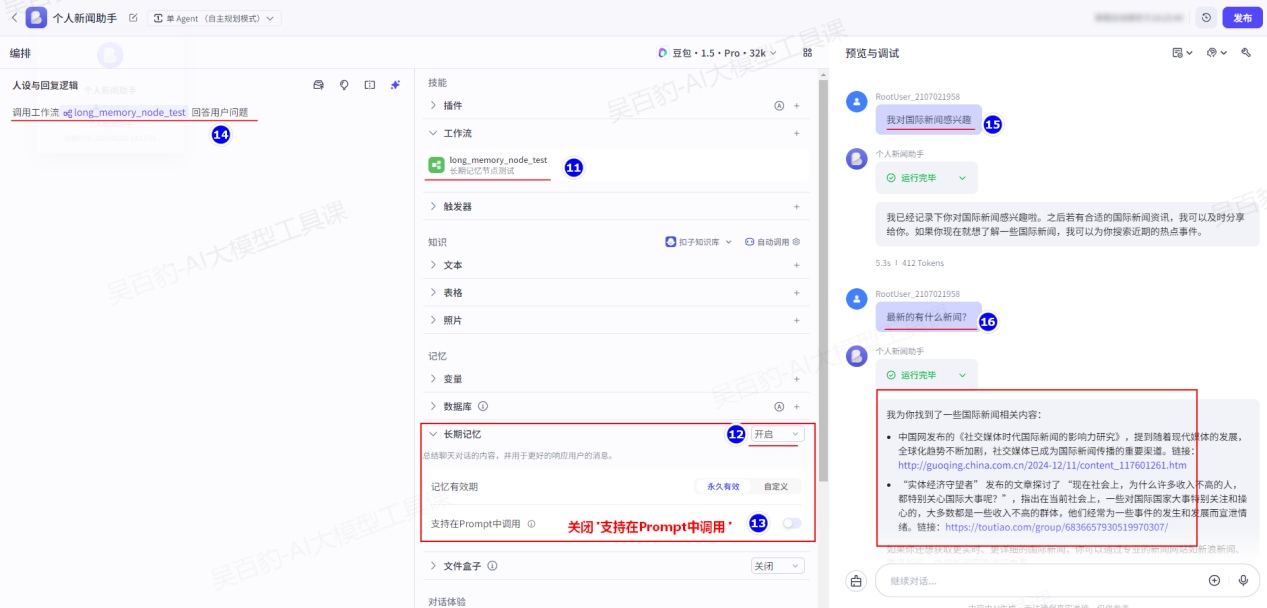
Task: Add a plugin with 插件 plus icon
Action: click(796, 105)
